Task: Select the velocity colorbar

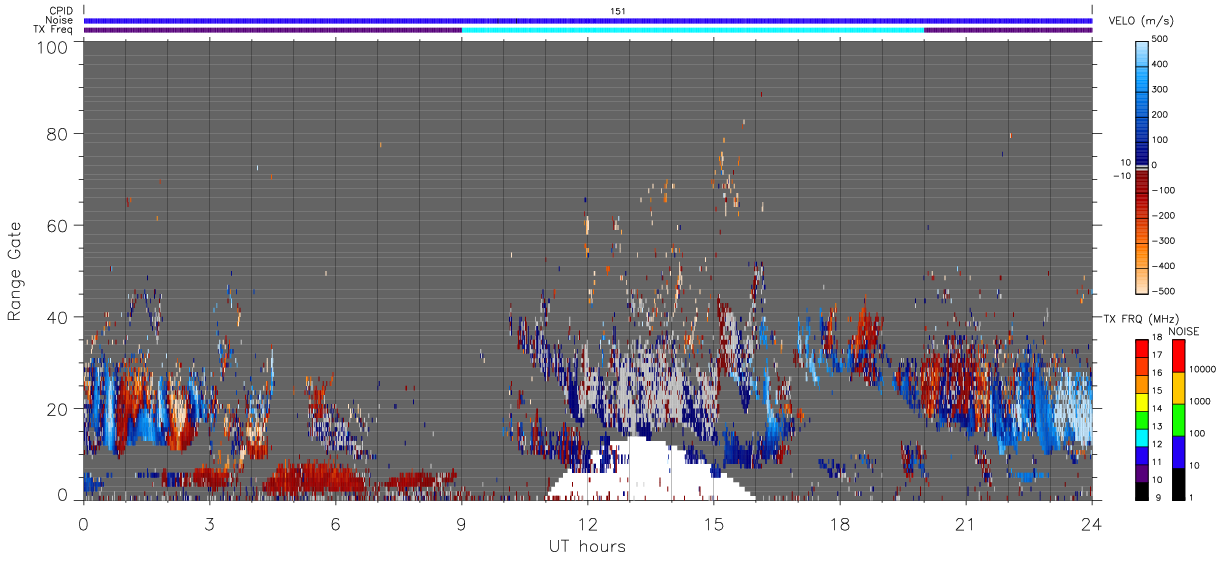Action: [1144, 167]
